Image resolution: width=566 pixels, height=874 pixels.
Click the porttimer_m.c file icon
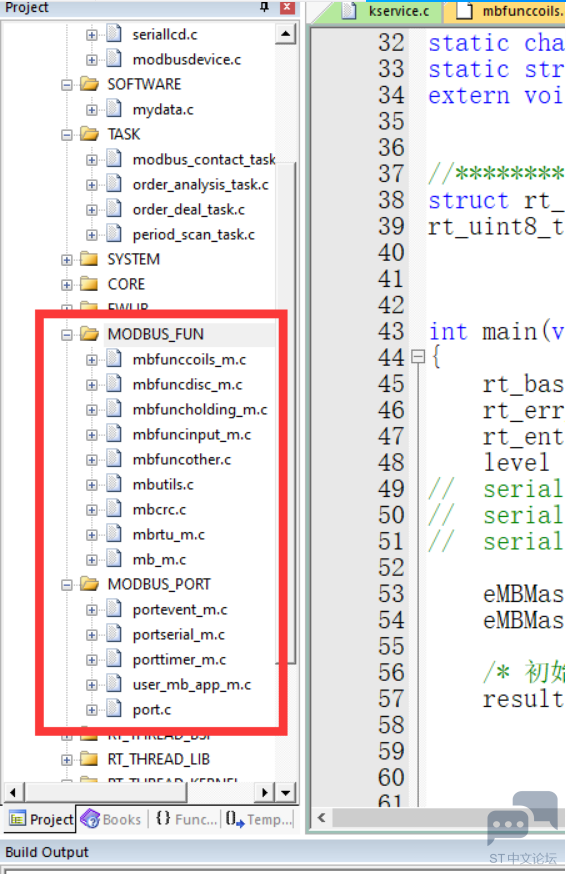(x=114, y=659)
